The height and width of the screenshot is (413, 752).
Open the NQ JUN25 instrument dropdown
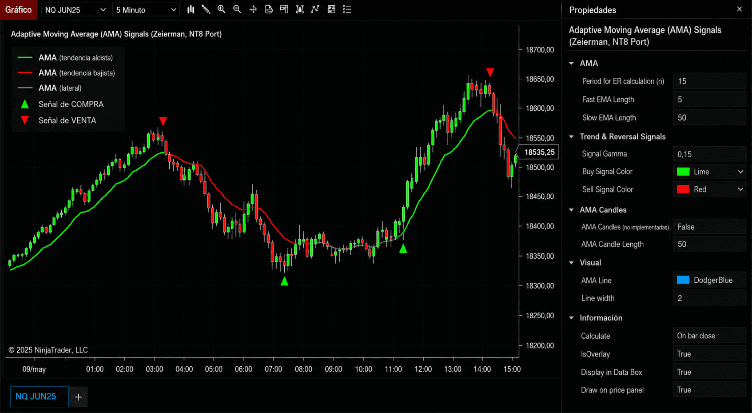coord(75,10)
